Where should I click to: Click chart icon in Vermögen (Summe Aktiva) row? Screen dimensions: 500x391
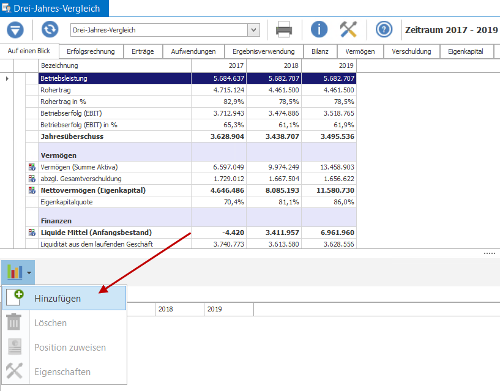tap(32, 167)
